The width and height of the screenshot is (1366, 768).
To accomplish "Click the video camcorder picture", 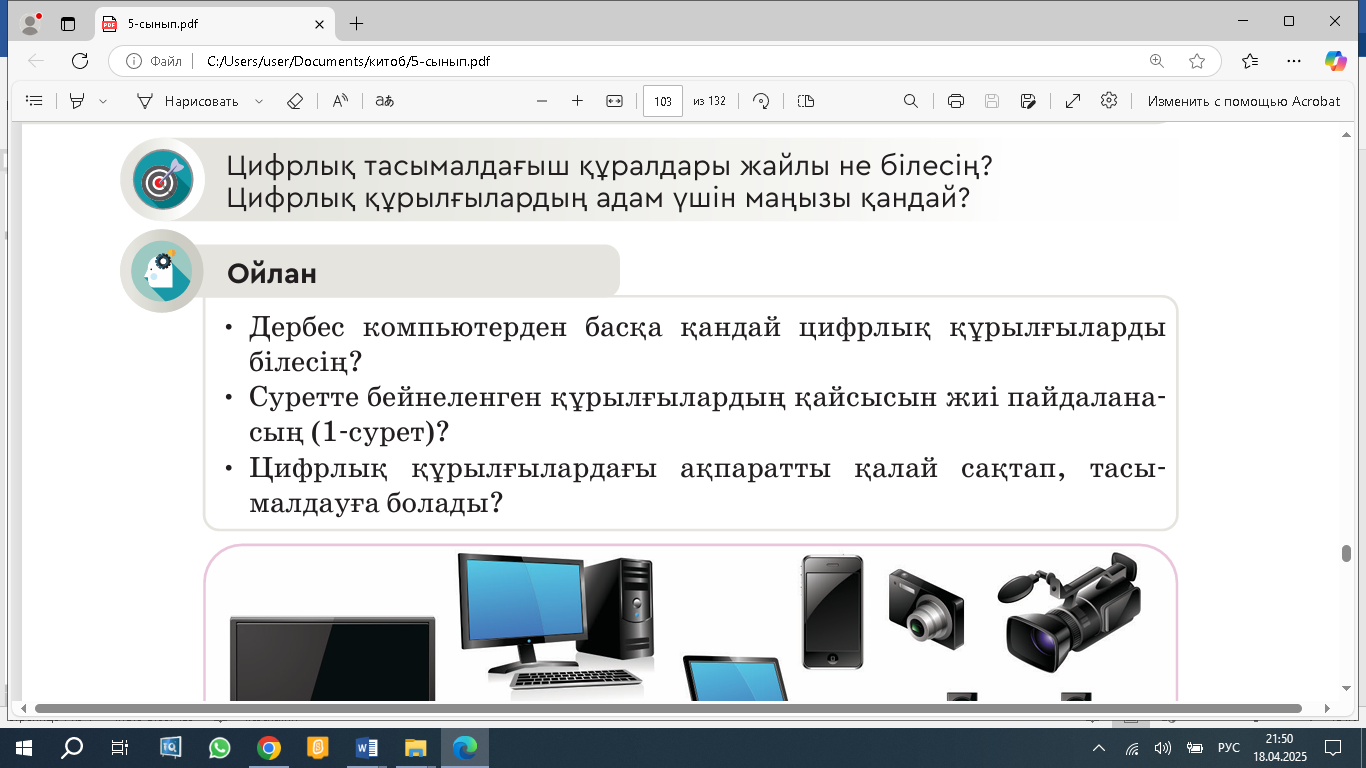I will (x=1069, y=612).
